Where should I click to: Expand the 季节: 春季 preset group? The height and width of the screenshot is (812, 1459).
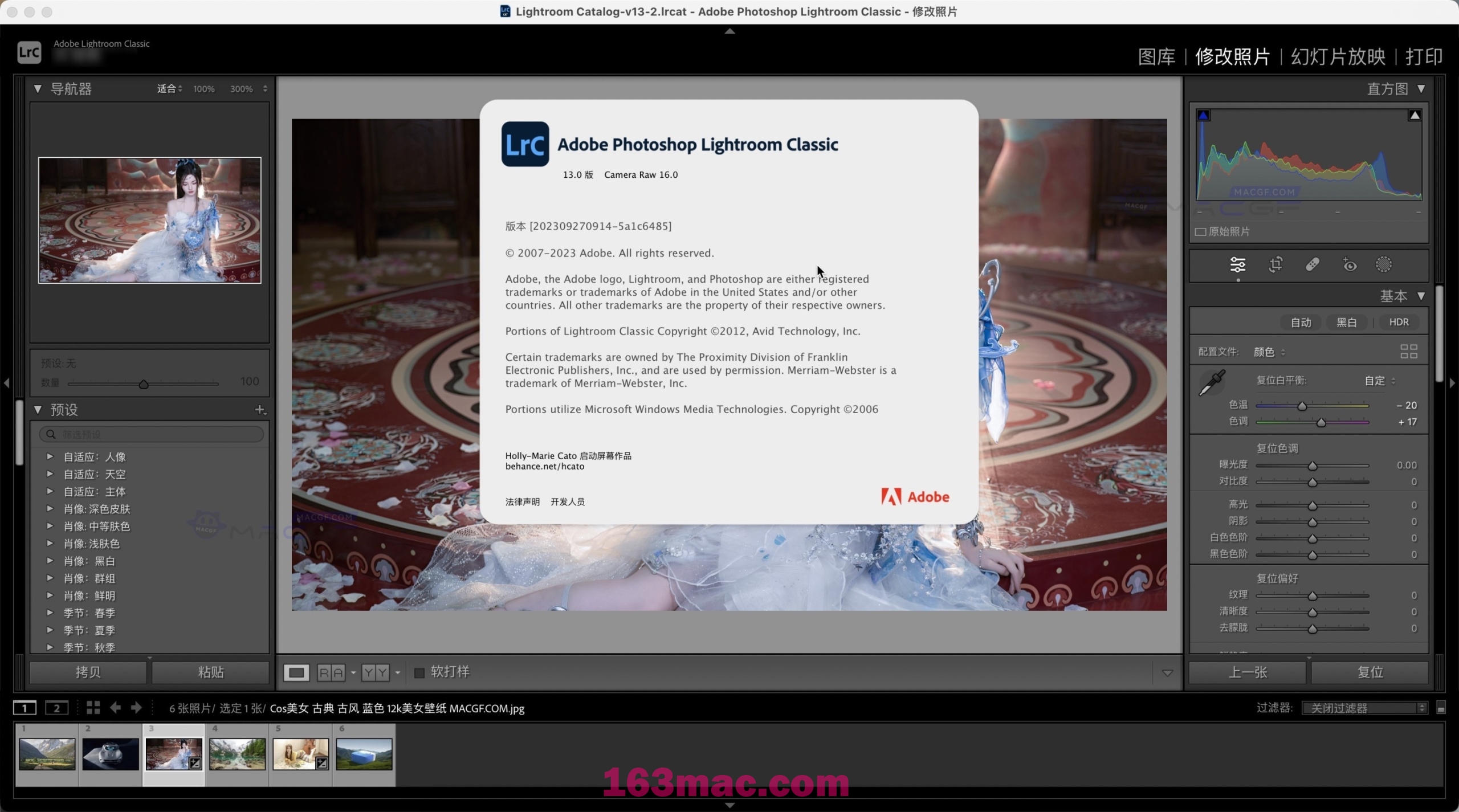50,613
